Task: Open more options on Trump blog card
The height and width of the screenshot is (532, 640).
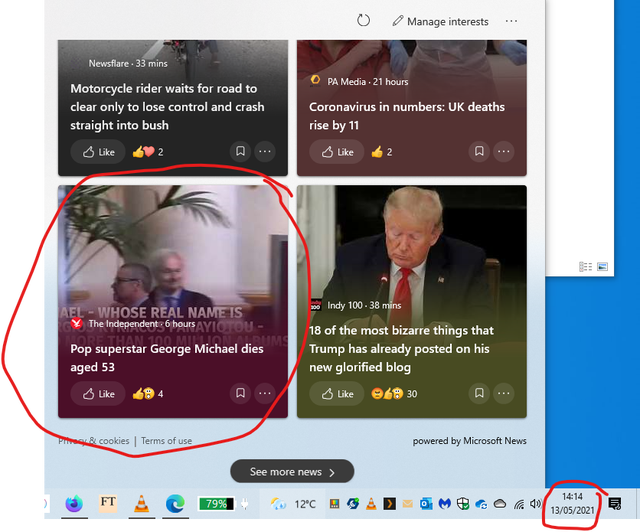Action: pos(503,393)
